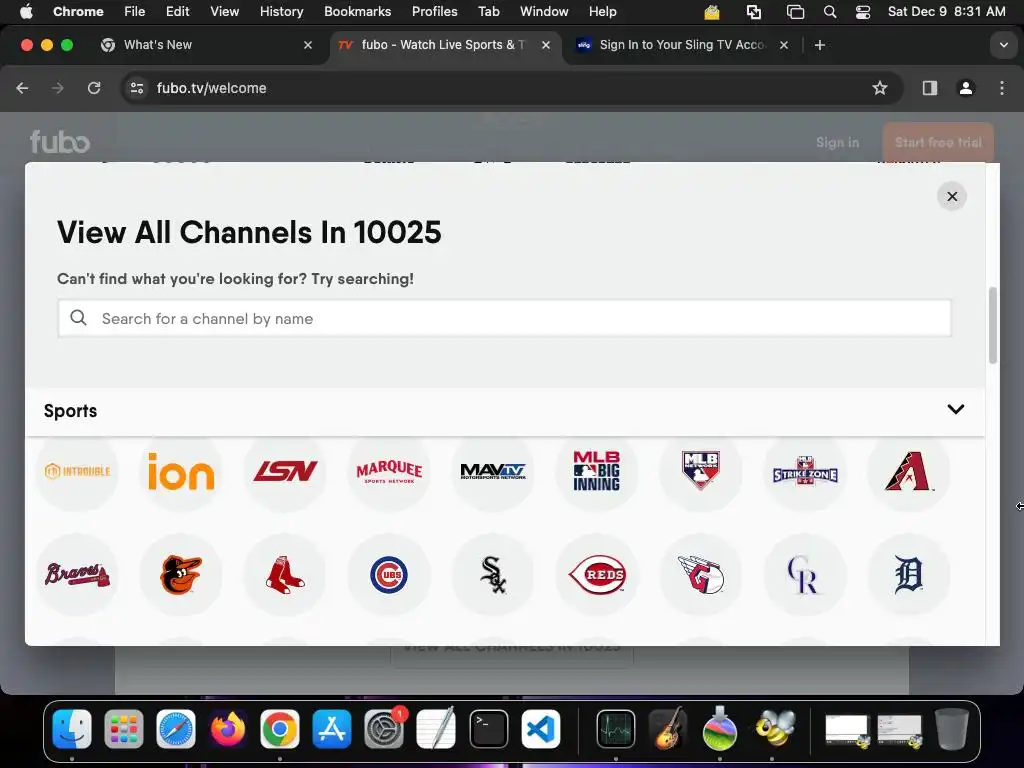Open the MLB Big Inning channel

[597, 471]
